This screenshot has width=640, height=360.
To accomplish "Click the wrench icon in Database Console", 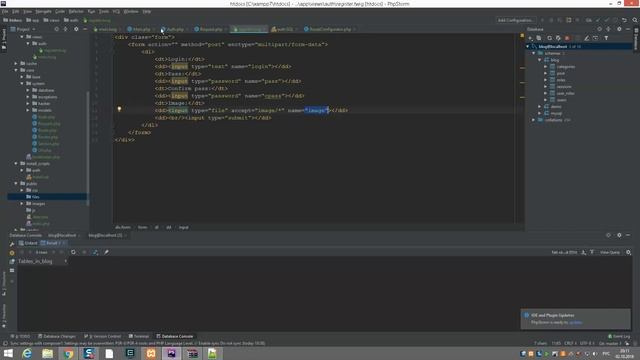I will click(12, 244).
